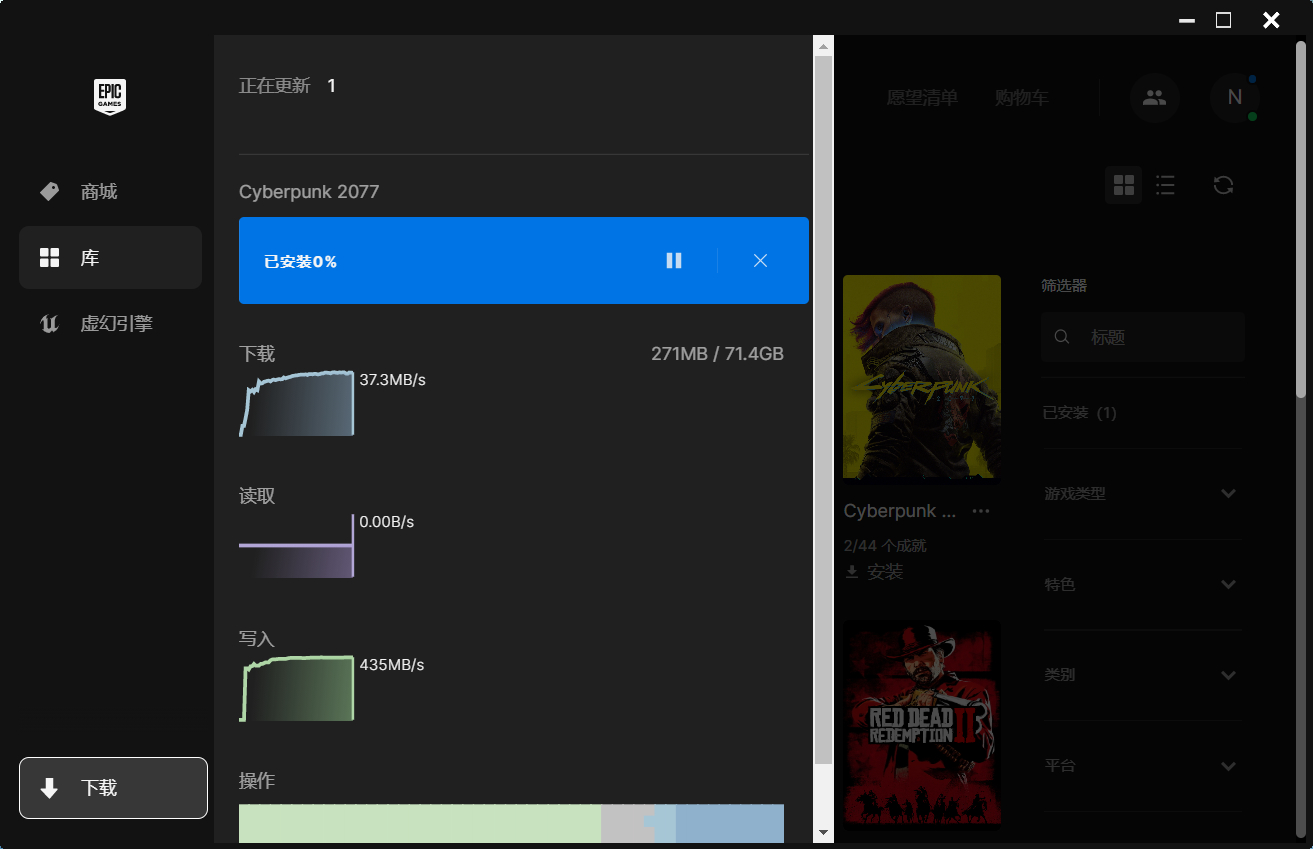Click the 已安装0% progress bar
This screenshot has height=849, width=1313.
point(523,260)
